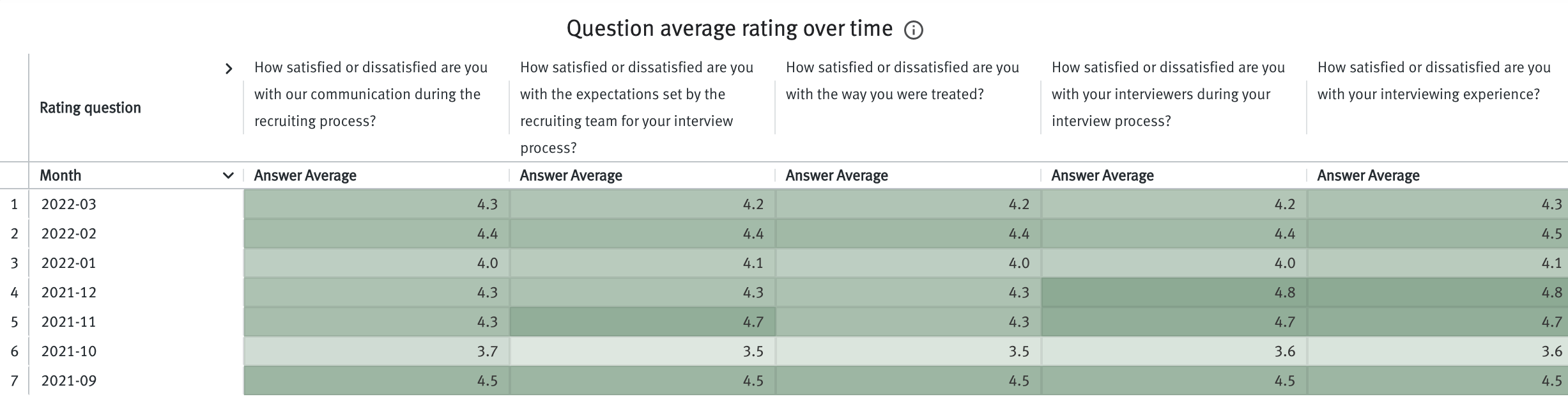Screen dimensions: 1568x408
Task: Click the first Answer Average column header
Action: (306, 175)
